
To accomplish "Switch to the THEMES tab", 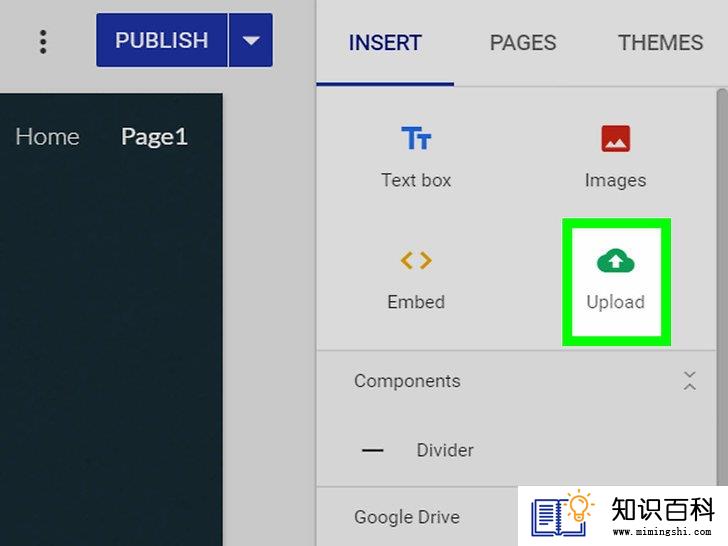I will point(660,43).
